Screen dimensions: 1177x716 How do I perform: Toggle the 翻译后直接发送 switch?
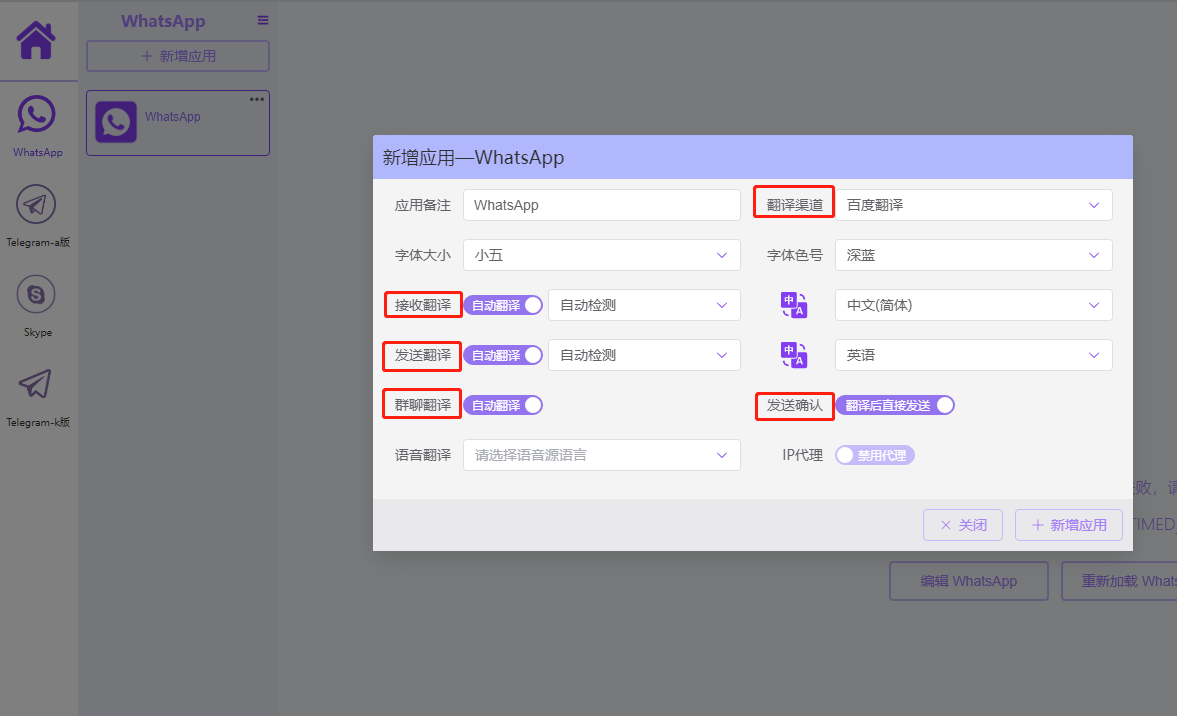[895, 405]
